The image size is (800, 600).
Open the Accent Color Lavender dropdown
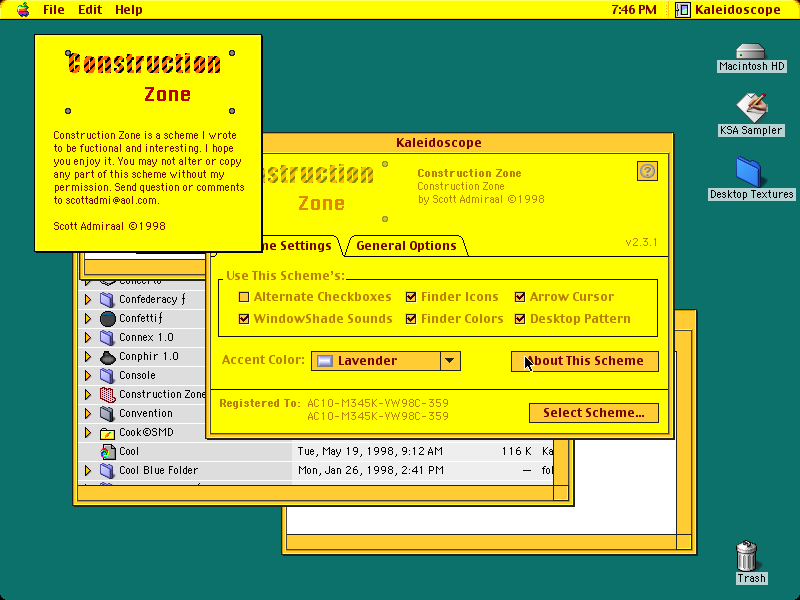coord(386,361)
